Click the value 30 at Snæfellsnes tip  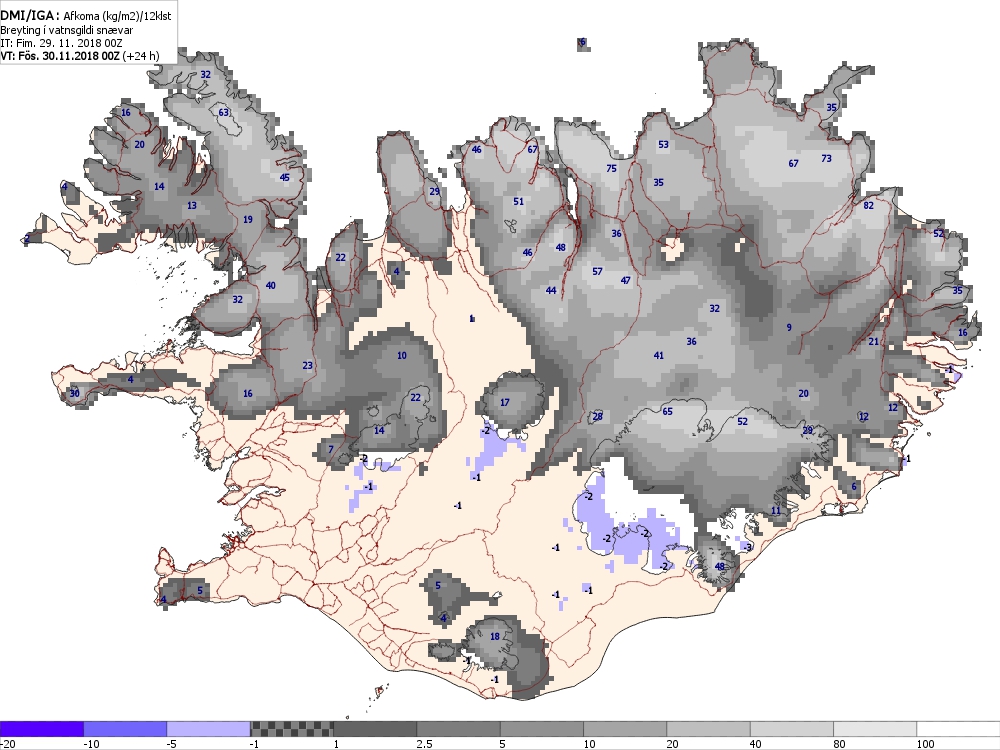(x=75, y=393)
